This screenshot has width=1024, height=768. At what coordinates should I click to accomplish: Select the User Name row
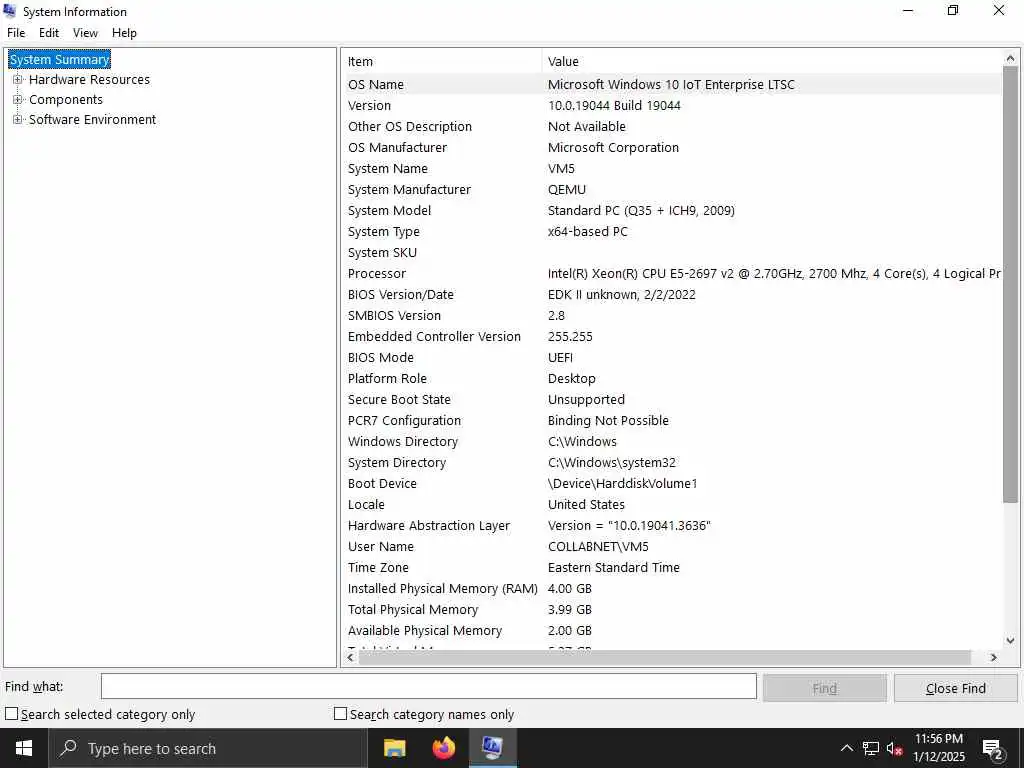(672, 546)
